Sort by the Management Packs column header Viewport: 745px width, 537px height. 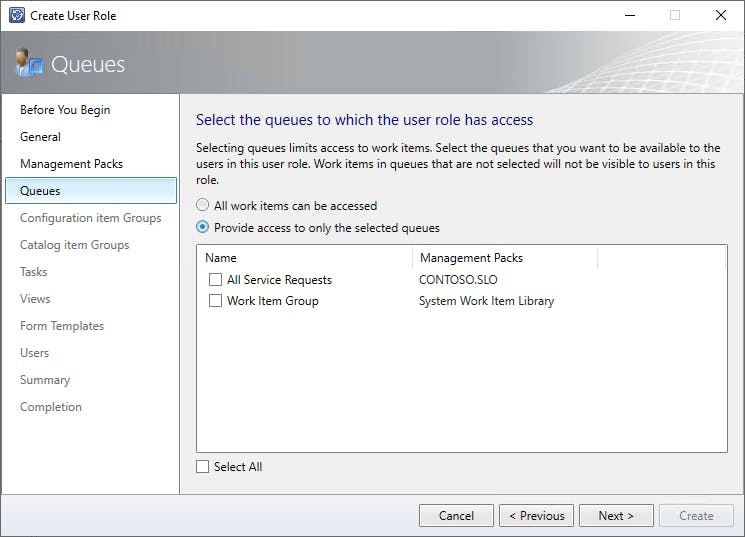471,258
